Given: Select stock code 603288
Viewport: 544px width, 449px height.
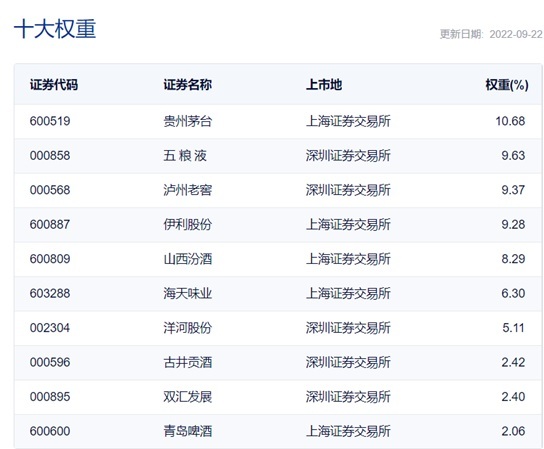Looking at the screenshot, I should (x=50, y=294).
